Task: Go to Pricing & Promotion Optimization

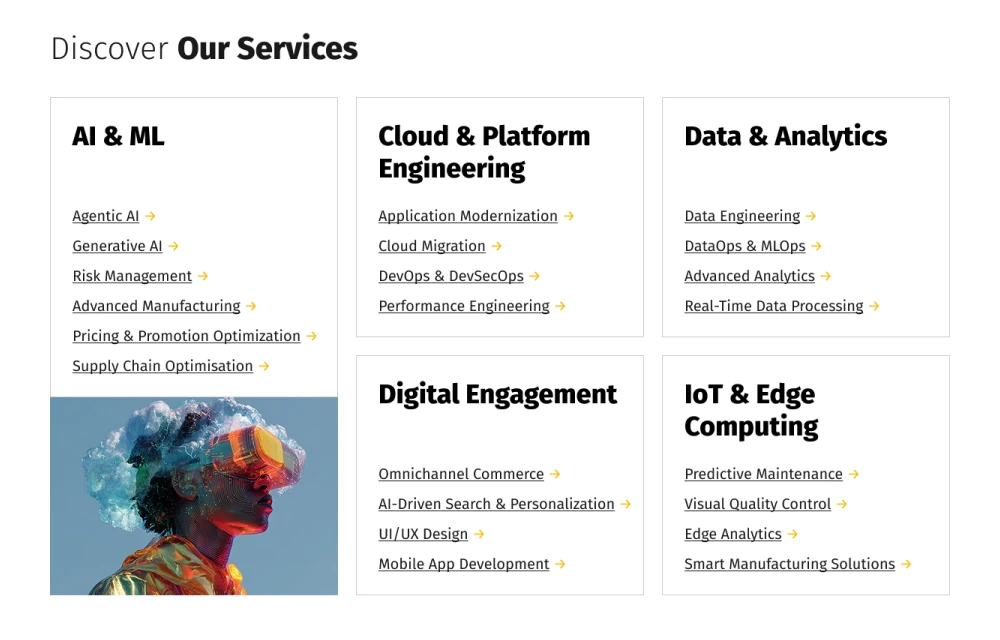Action: (186, 336)
